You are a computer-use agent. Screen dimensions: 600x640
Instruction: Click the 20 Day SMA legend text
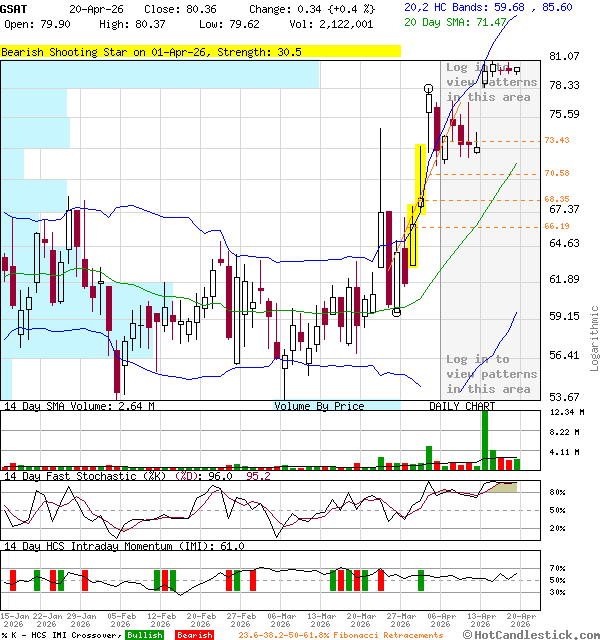[x=463, y=20]
